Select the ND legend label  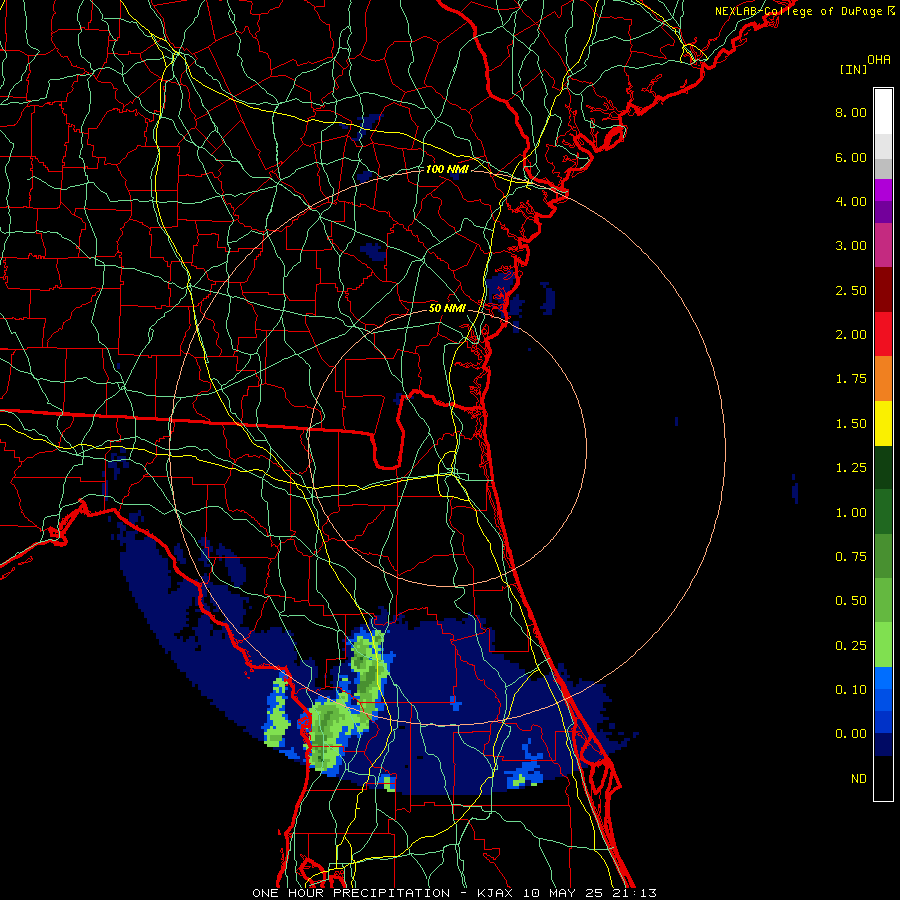[859, 779]
